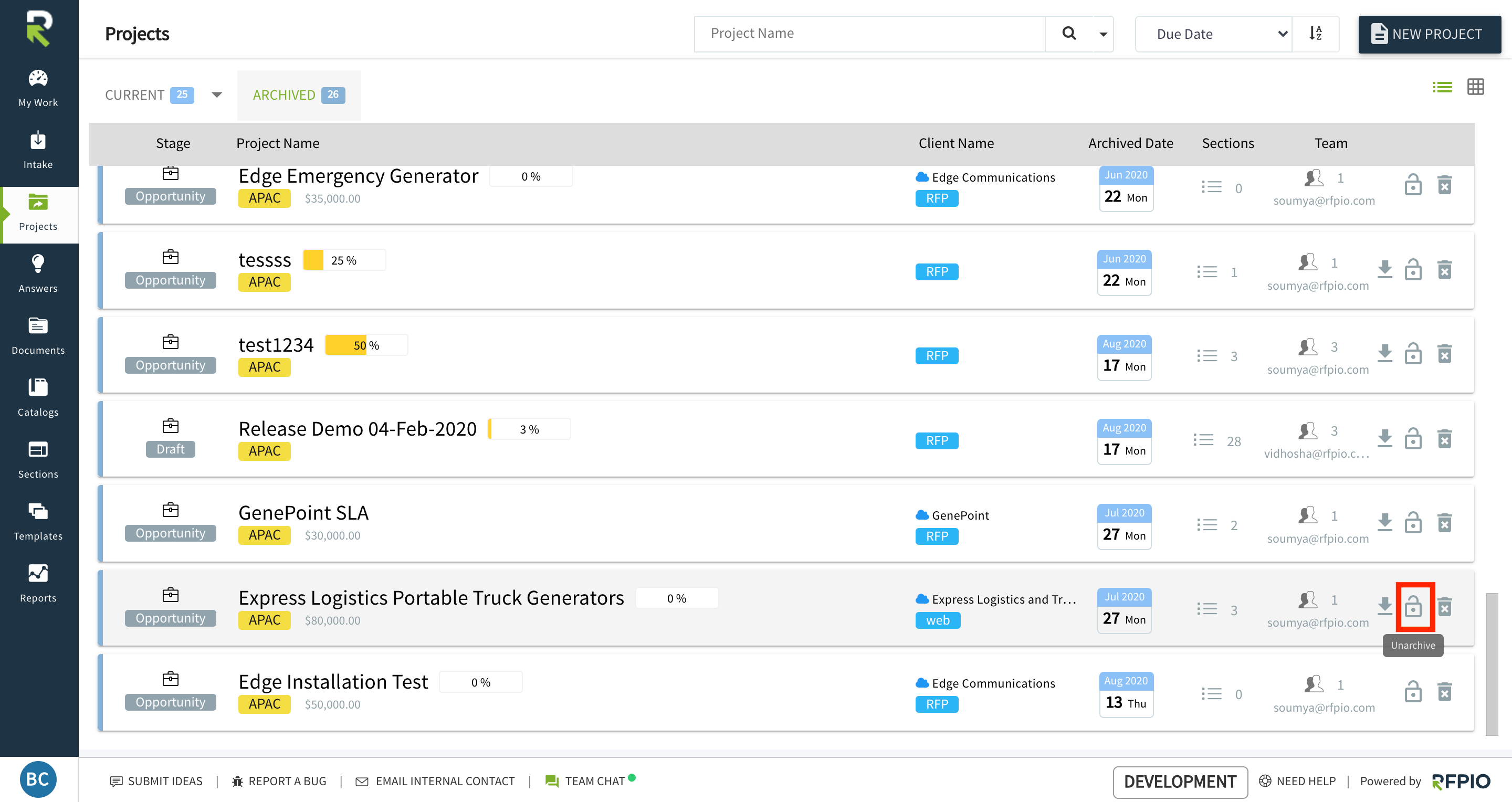Unarchive Express Logistics Portable Truck Generators
Screen dimensions: 1512x802
tap(1413, 607)
